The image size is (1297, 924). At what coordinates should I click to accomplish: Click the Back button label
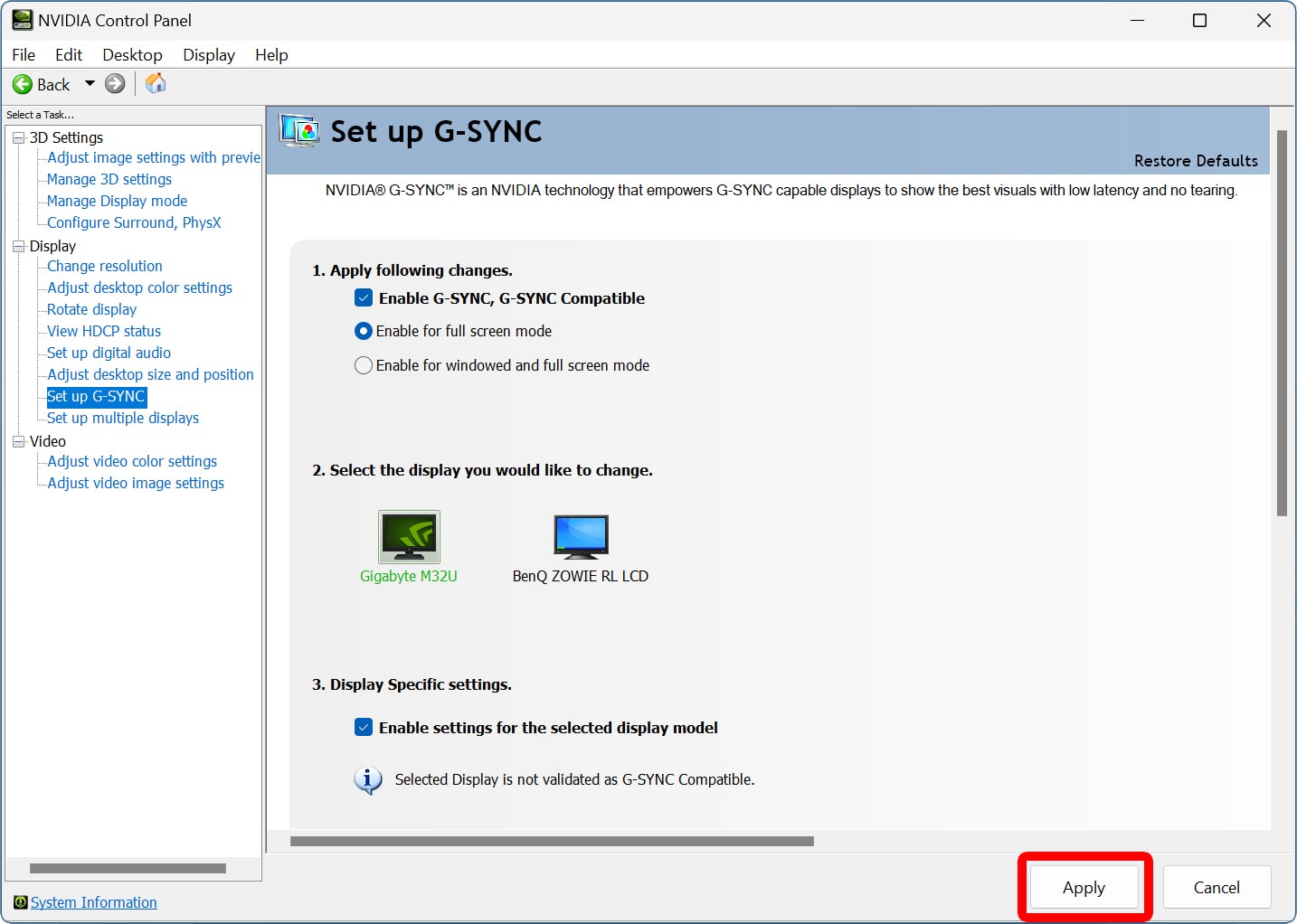tap(53, 84)
